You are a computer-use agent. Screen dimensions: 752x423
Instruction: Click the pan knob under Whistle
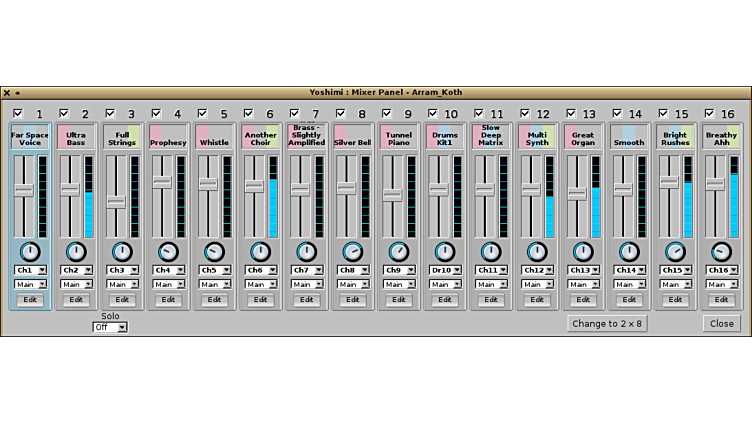coord(214,252)
